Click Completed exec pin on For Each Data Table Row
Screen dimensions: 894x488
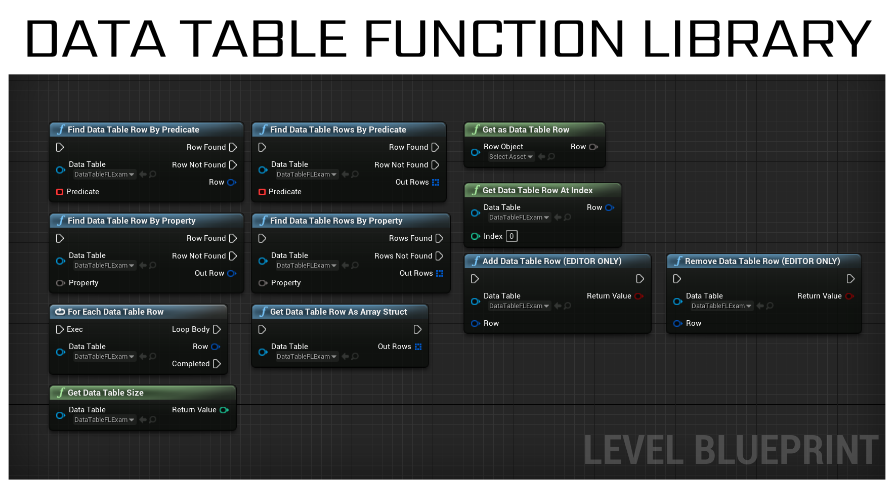click(x=217, y=363)
